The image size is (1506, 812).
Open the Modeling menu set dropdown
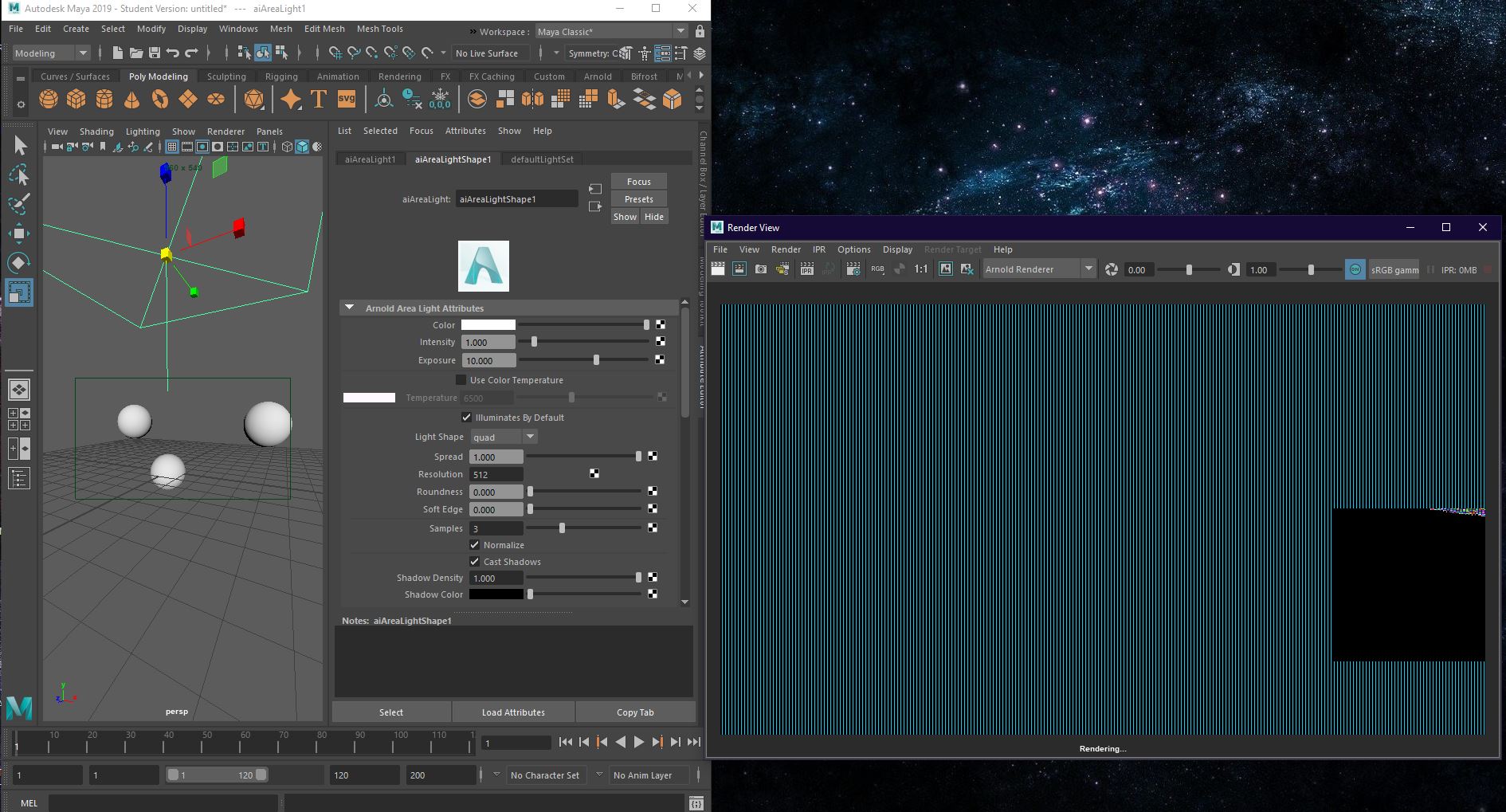(52, 53)
